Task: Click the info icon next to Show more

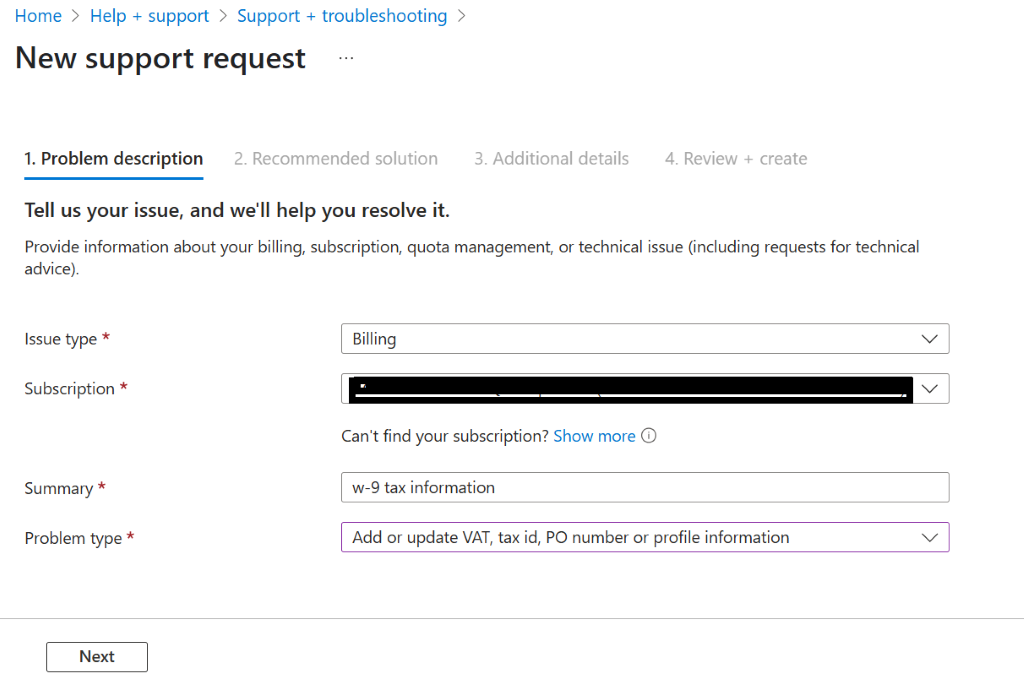Action: (x=648, y=436)
